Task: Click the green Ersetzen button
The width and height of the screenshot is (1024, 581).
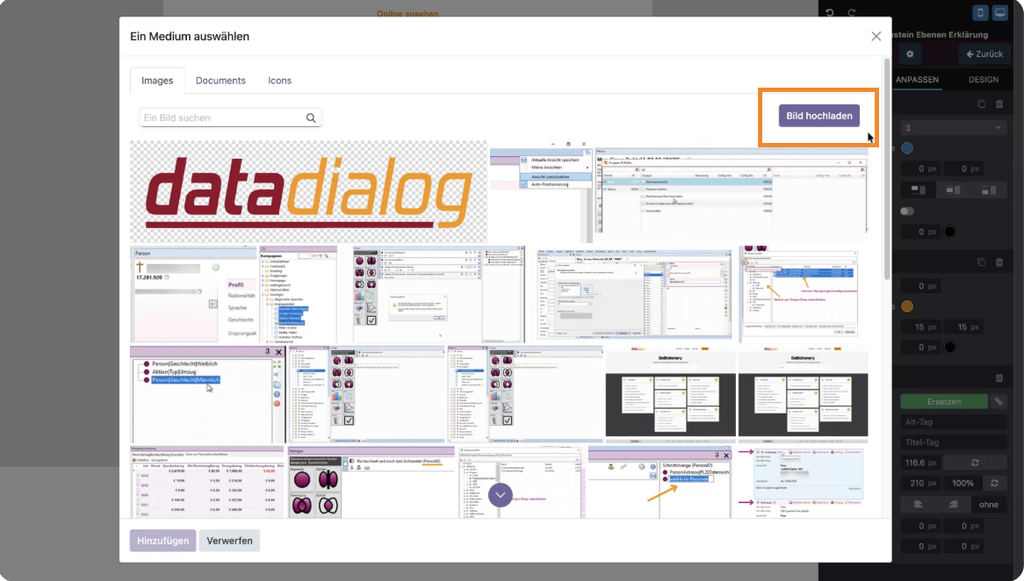Action: click(x=944, y=401)
